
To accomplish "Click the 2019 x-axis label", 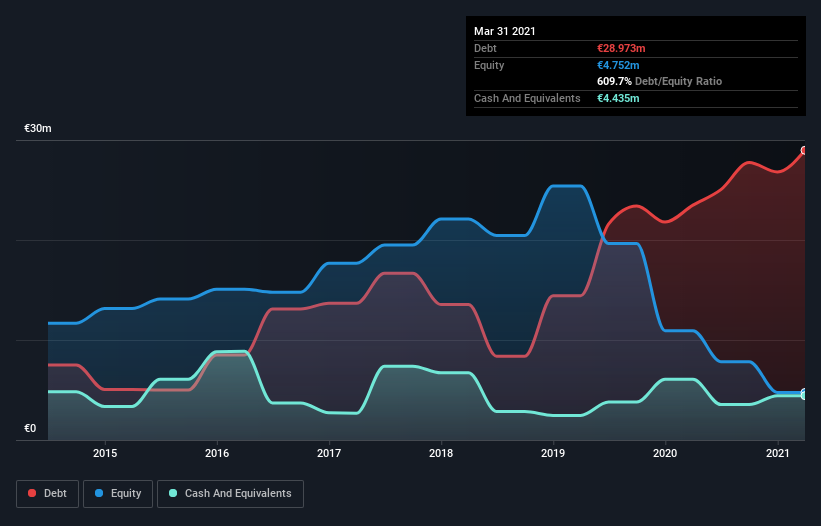I will (x=553, y=453).
